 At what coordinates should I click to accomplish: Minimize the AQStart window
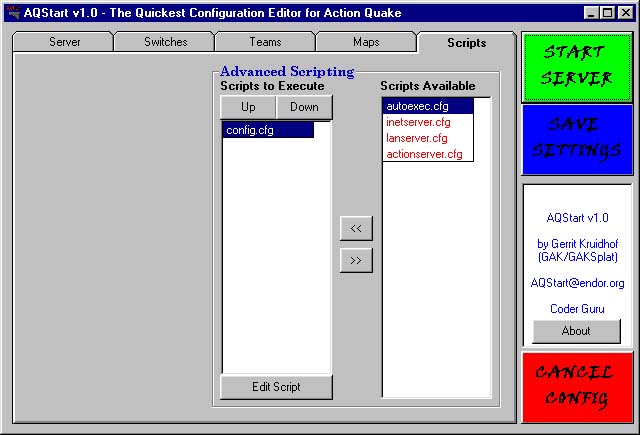pyautogui.click(x=591, y=13)
